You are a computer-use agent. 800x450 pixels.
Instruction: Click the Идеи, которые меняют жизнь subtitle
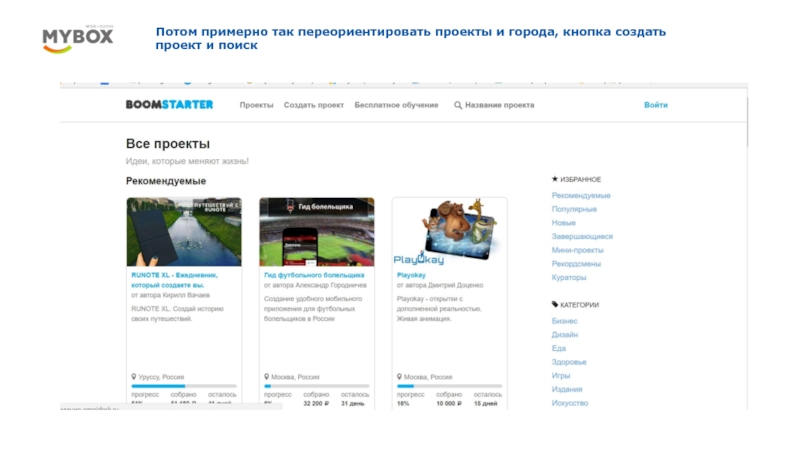[x=187, y=161]
